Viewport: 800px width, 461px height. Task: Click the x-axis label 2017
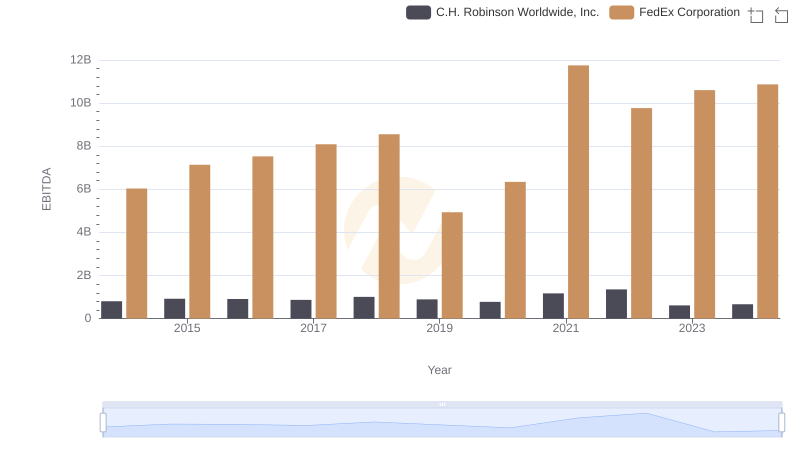[313, 328]
